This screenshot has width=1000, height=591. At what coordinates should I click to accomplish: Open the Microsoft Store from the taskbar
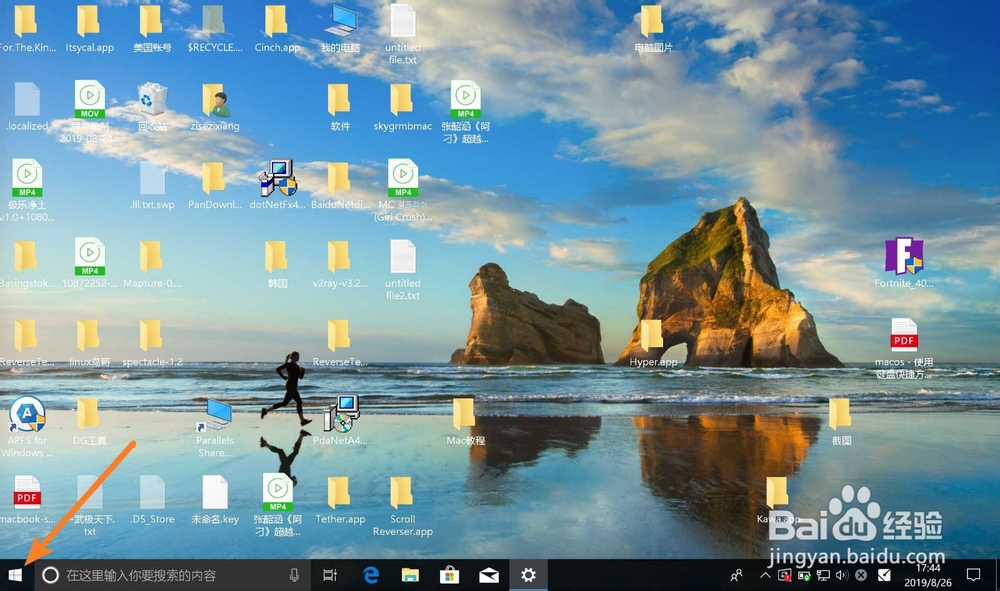click(x=448, y=575)
